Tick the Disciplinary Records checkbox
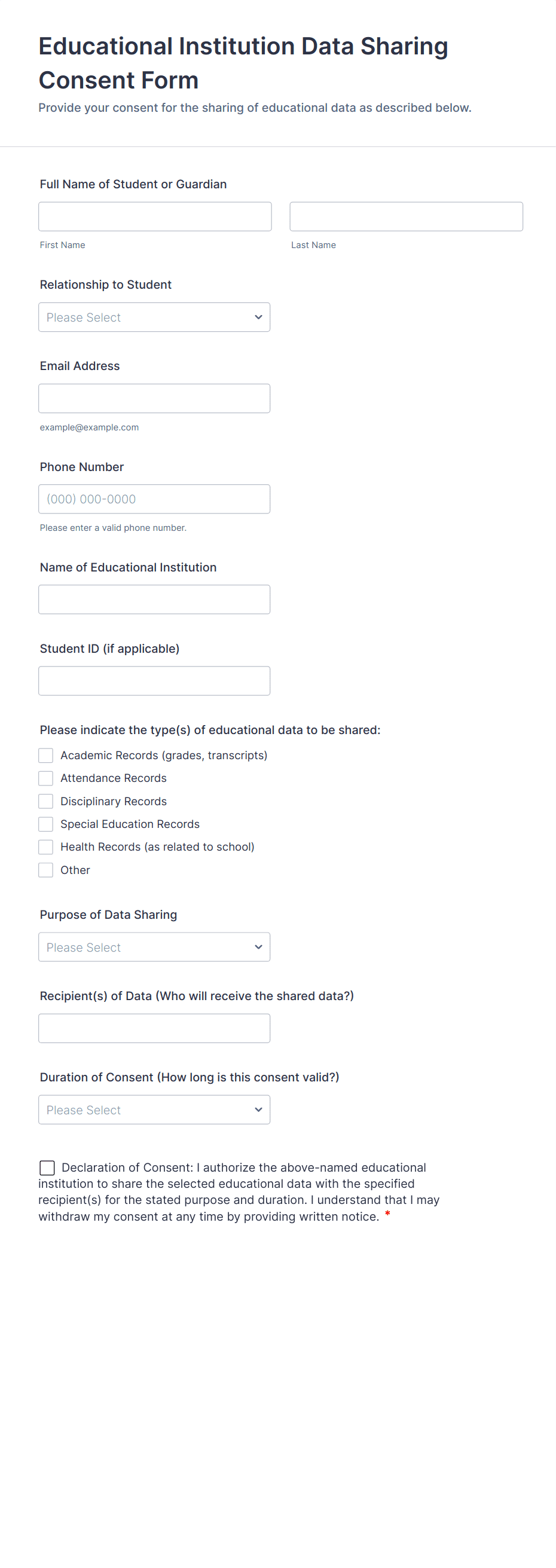The width and height of the screenshot is (556, 1568). click(45, 801)
